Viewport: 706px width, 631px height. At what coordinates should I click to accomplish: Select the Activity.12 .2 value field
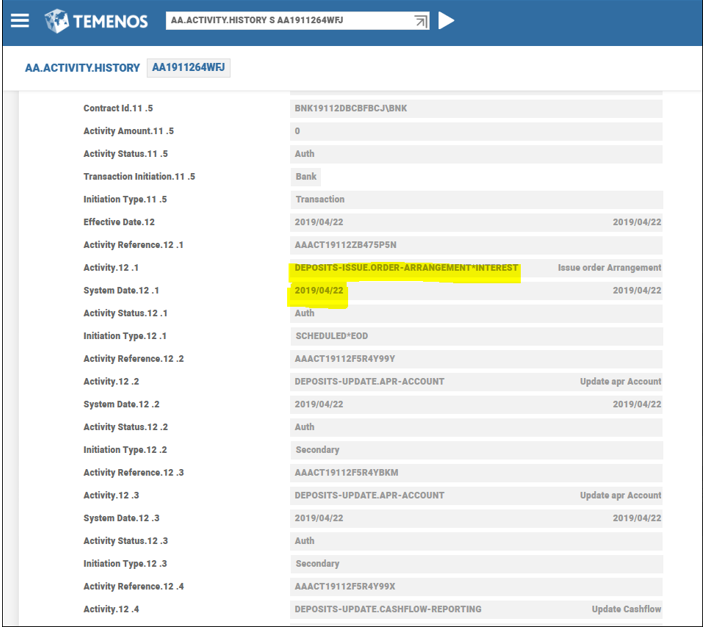click(x=475, y=382)
